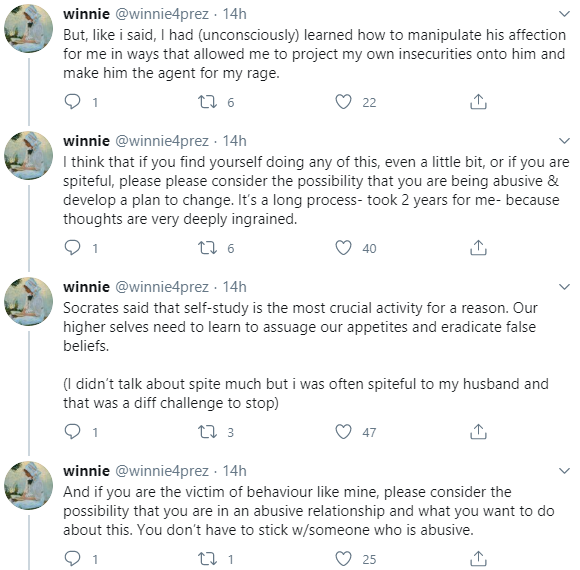Share the tweet about manipulating his affection
580x570 pixels.
point(478,102)
